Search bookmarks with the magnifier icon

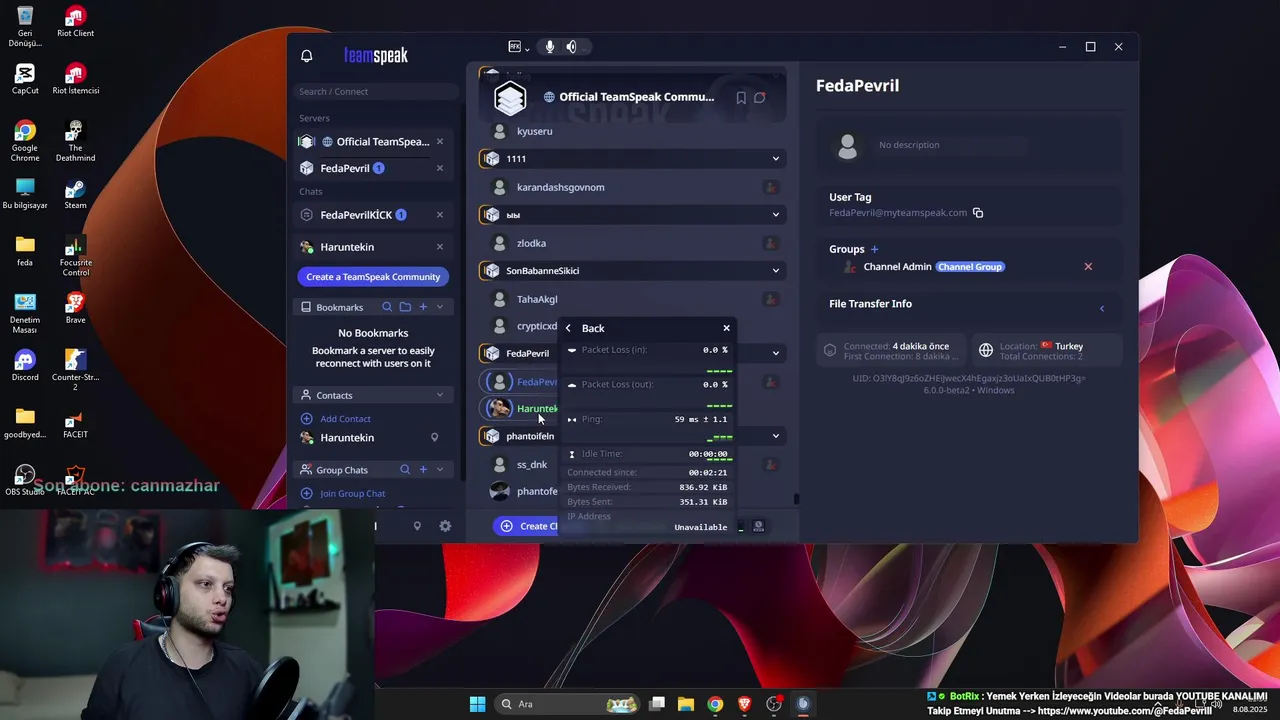pyautogui.click(x=387, y=307)
